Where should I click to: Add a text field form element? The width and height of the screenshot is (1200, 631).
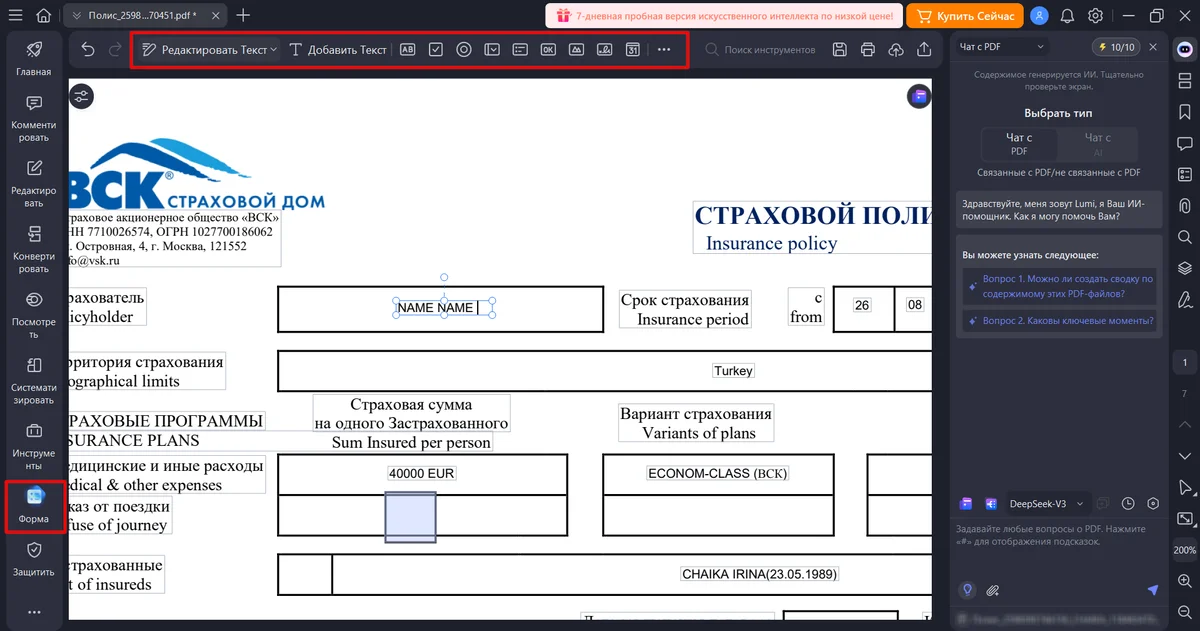pos(407,49)
